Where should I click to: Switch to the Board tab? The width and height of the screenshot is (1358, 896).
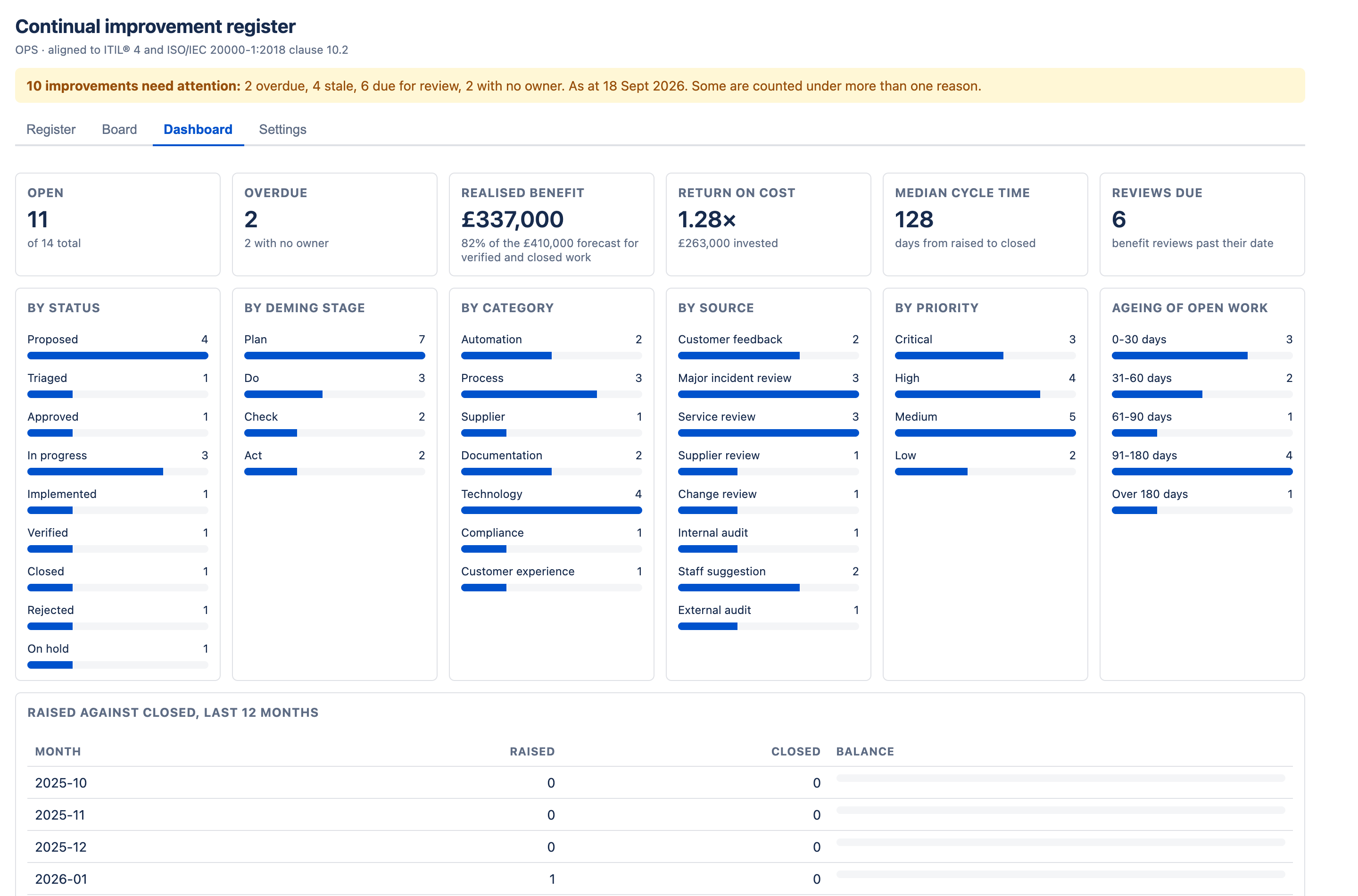(119, 129)
